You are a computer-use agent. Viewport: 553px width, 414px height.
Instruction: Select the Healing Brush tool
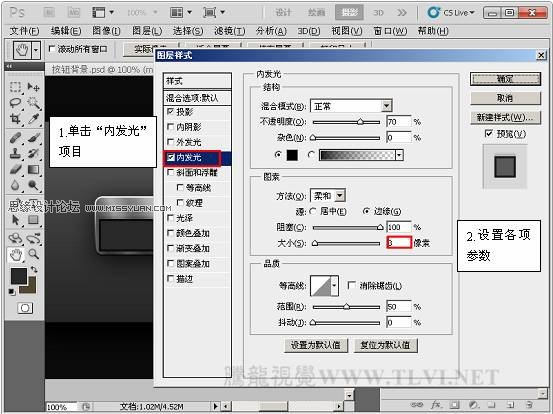(x=15, y=138)
